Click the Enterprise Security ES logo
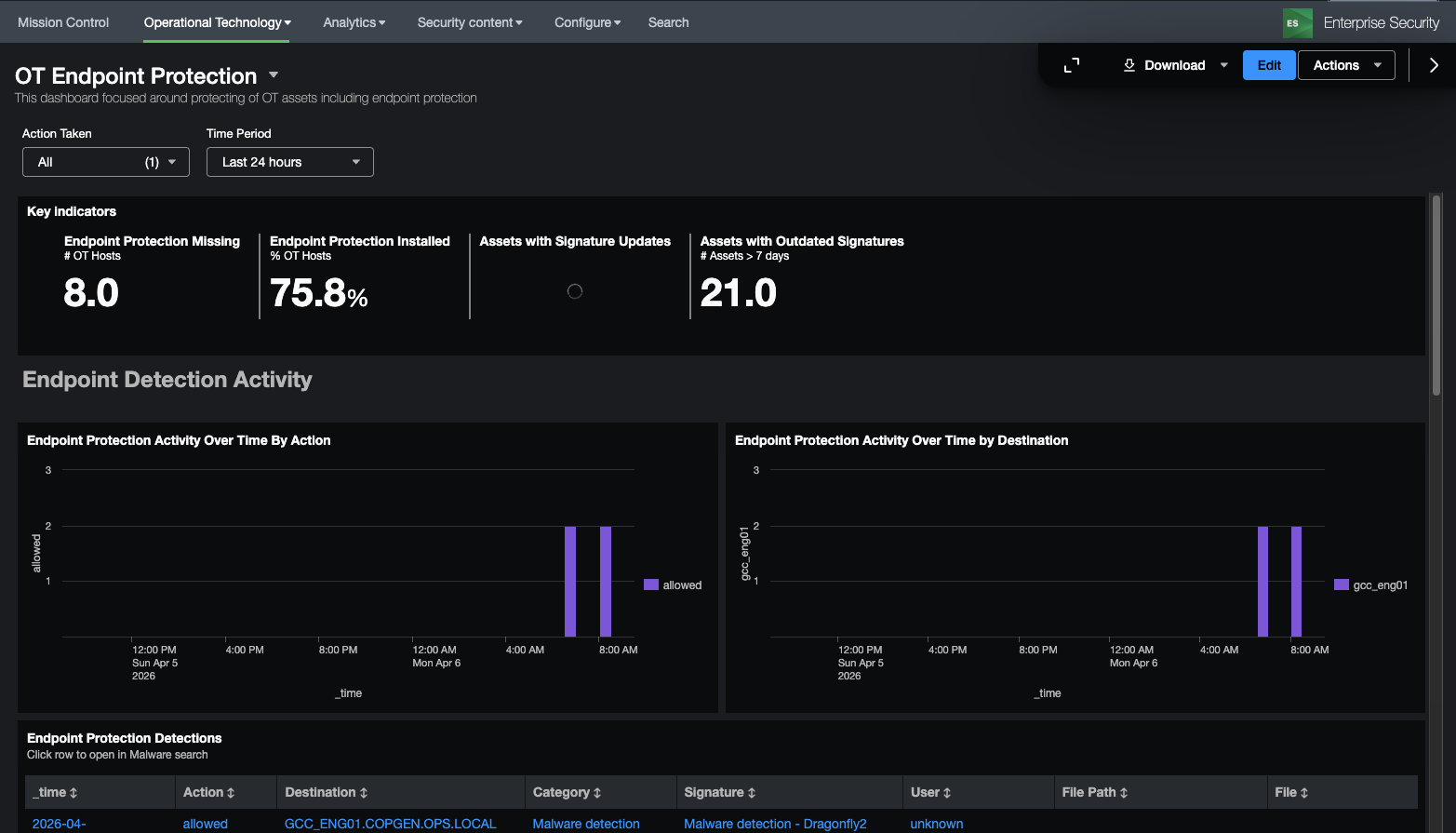Viewport: 1456px width, 833px height. tap(1297, 23)
